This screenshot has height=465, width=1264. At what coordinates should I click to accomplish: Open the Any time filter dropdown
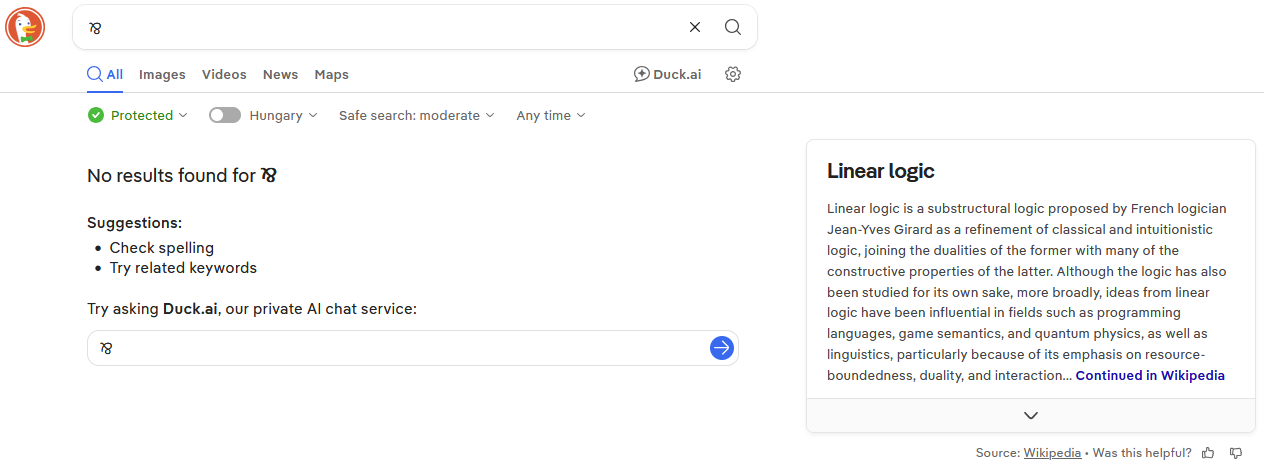(551, 115)
